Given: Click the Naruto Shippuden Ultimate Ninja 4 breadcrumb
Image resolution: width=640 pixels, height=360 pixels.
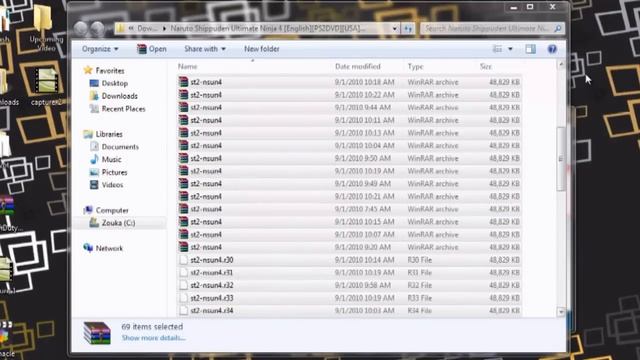Looking at the screenshot, I should tap(267, 29).
